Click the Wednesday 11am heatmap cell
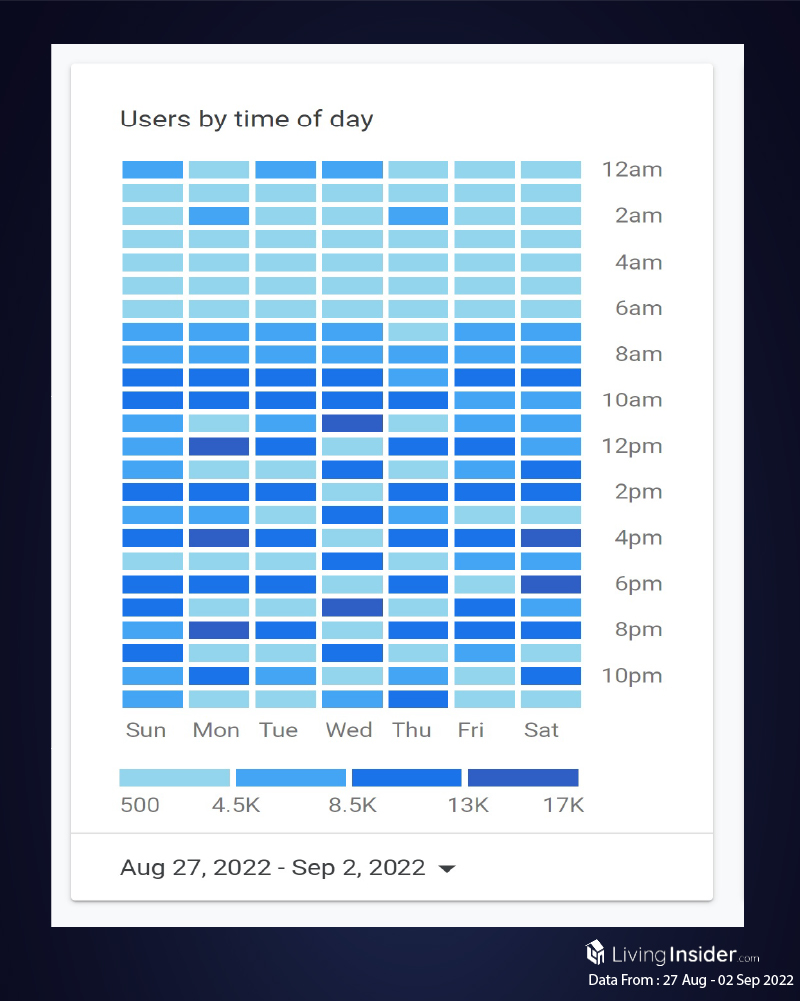 (x=352, y=423)
